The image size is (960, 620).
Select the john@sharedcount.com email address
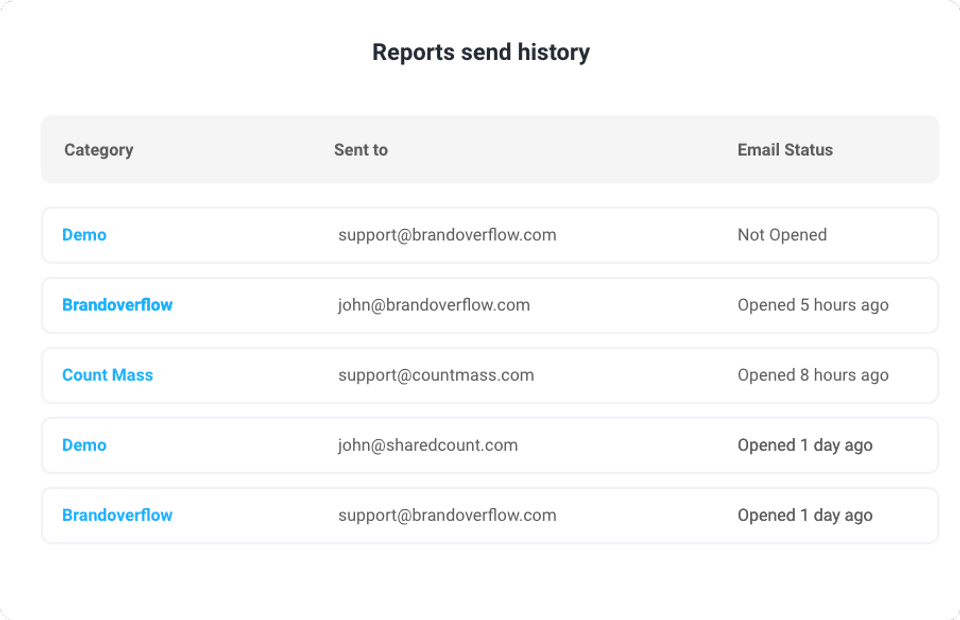(428, 445)
